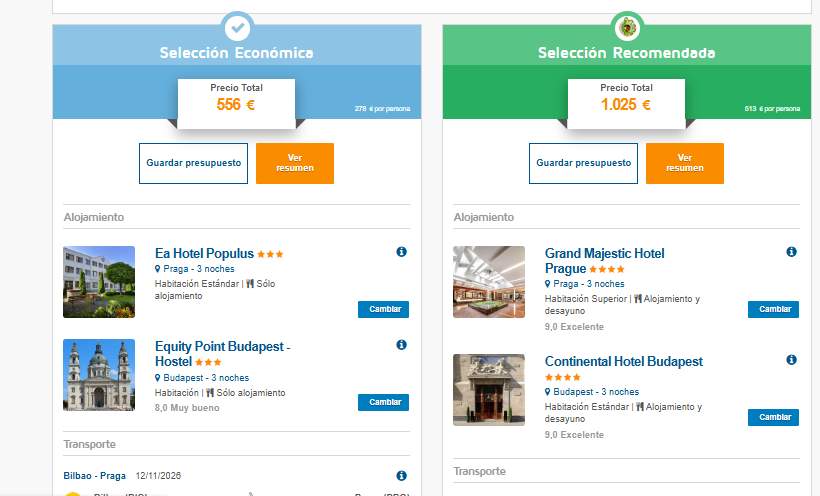This screenshot has width=820, height=496.
Task: Change the Ea Hotel Populus accommodation
Action: pos(383,309)
